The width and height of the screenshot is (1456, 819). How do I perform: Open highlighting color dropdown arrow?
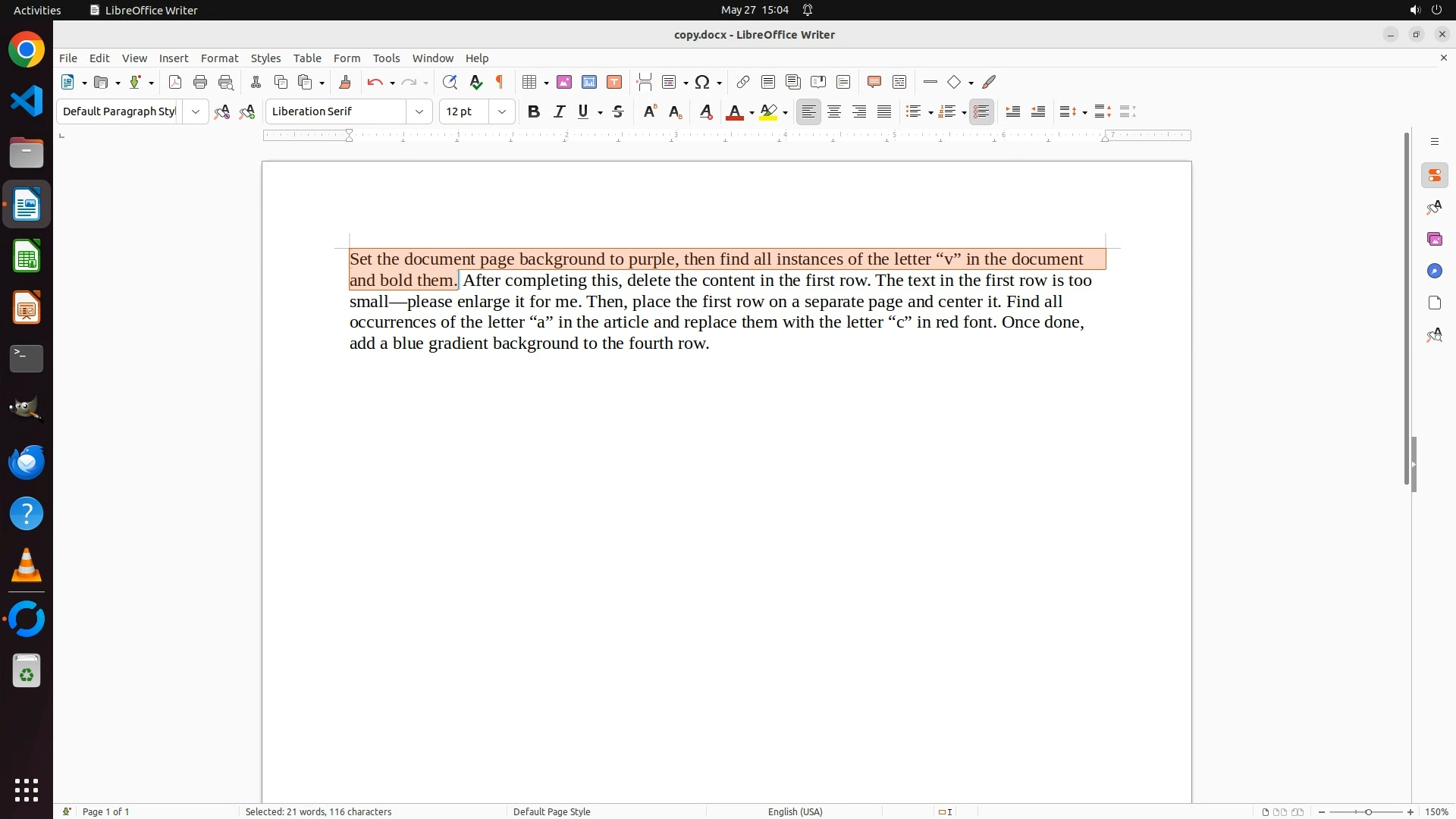(x=785, y=112)
